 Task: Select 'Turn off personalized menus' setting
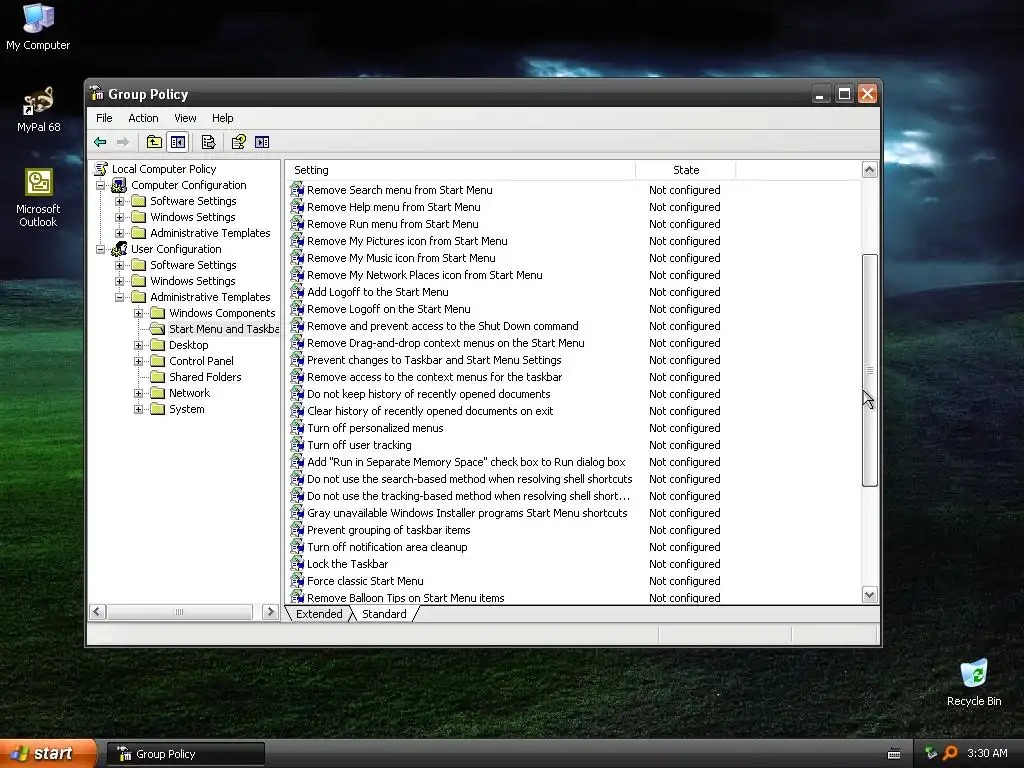(x=375, y=428)
